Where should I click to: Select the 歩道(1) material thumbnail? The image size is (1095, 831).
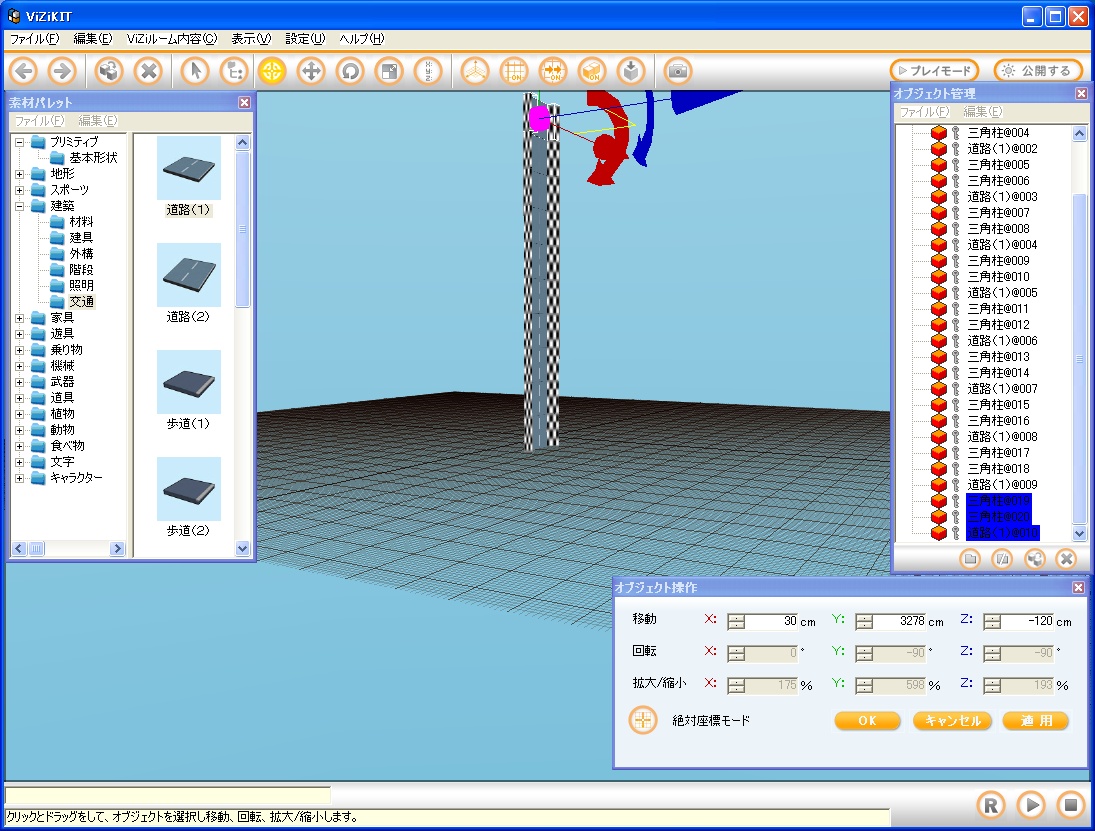point(189,382)
